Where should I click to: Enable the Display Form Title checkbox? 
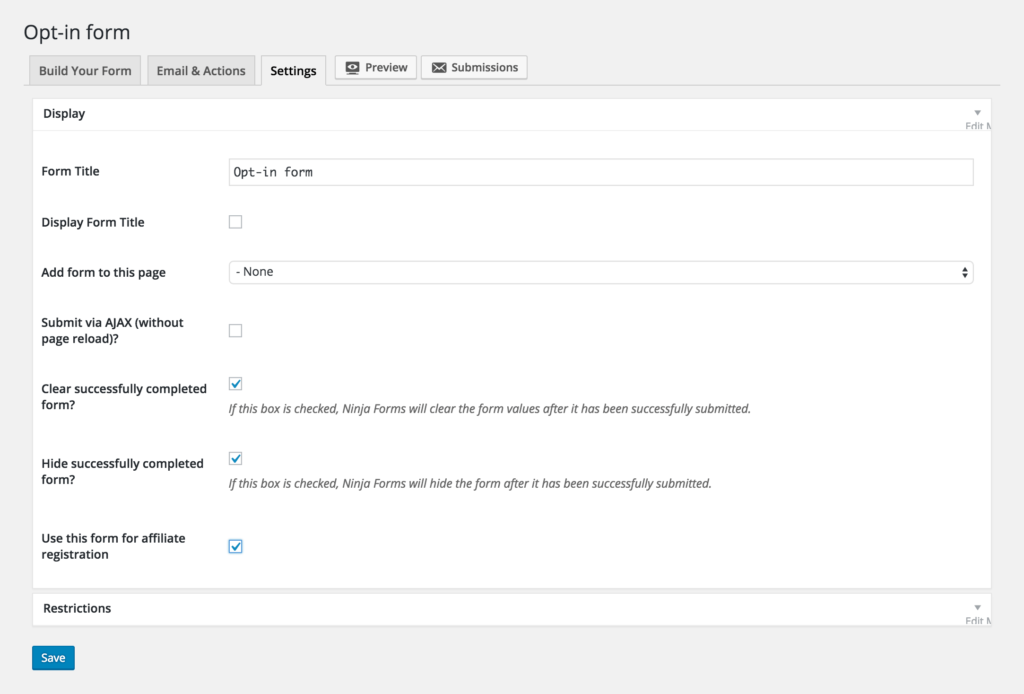pos(235,222)
